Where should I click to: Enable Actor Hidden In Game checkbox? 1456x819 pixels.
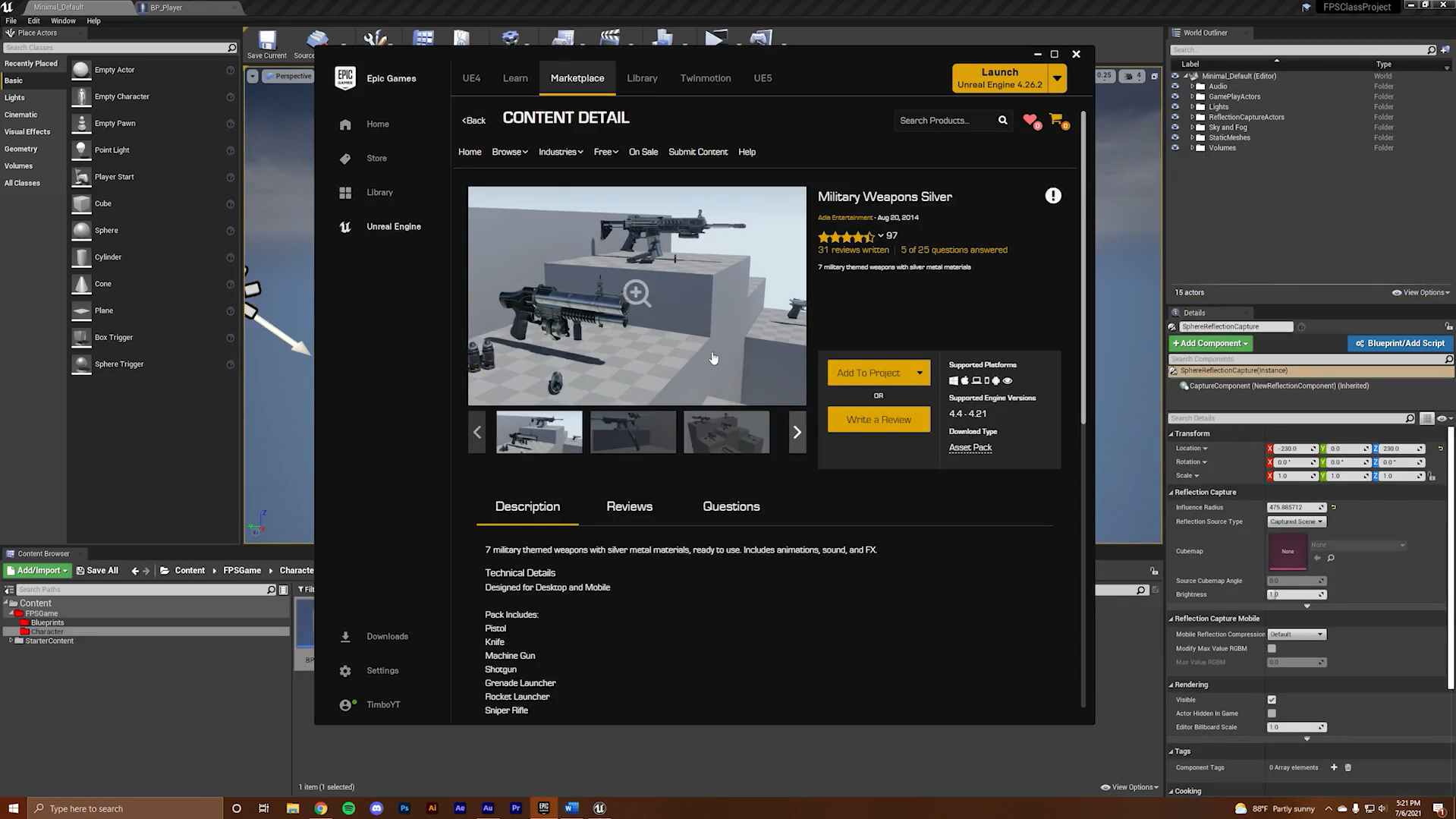[1272, 713]
